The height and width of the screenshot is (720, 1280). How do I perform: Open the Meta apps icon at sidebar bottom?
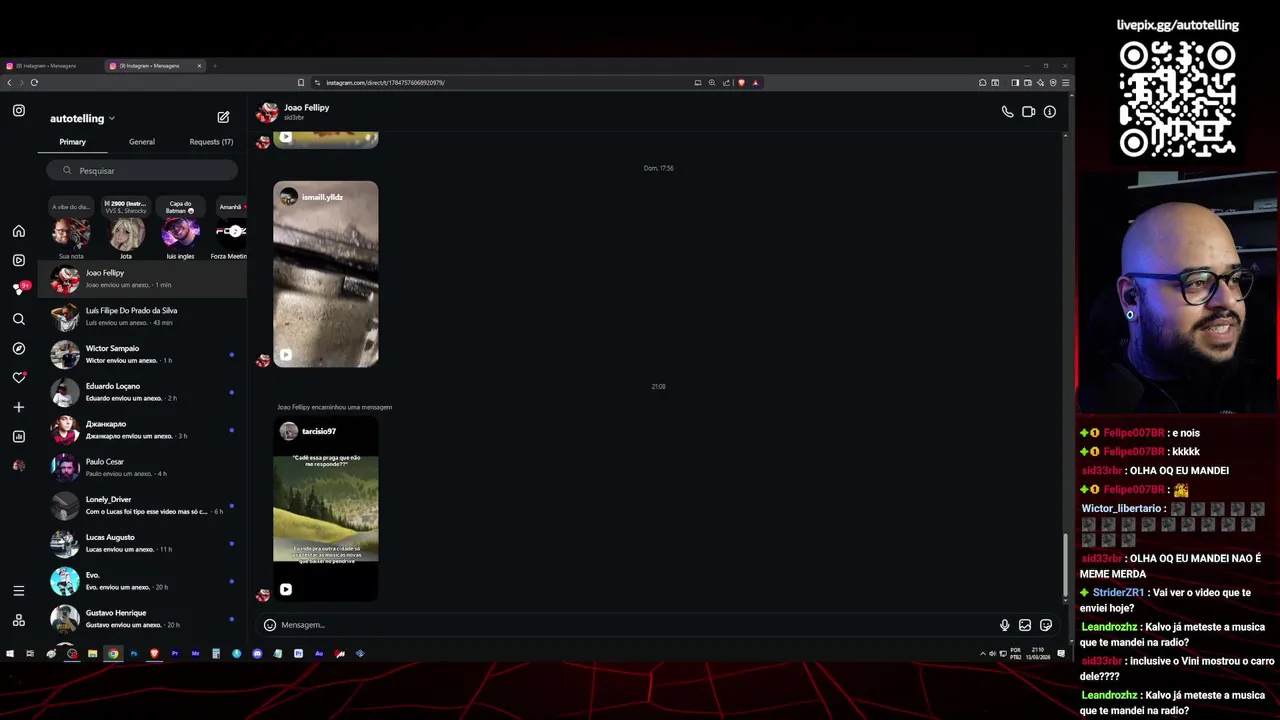tap(18, 620)
